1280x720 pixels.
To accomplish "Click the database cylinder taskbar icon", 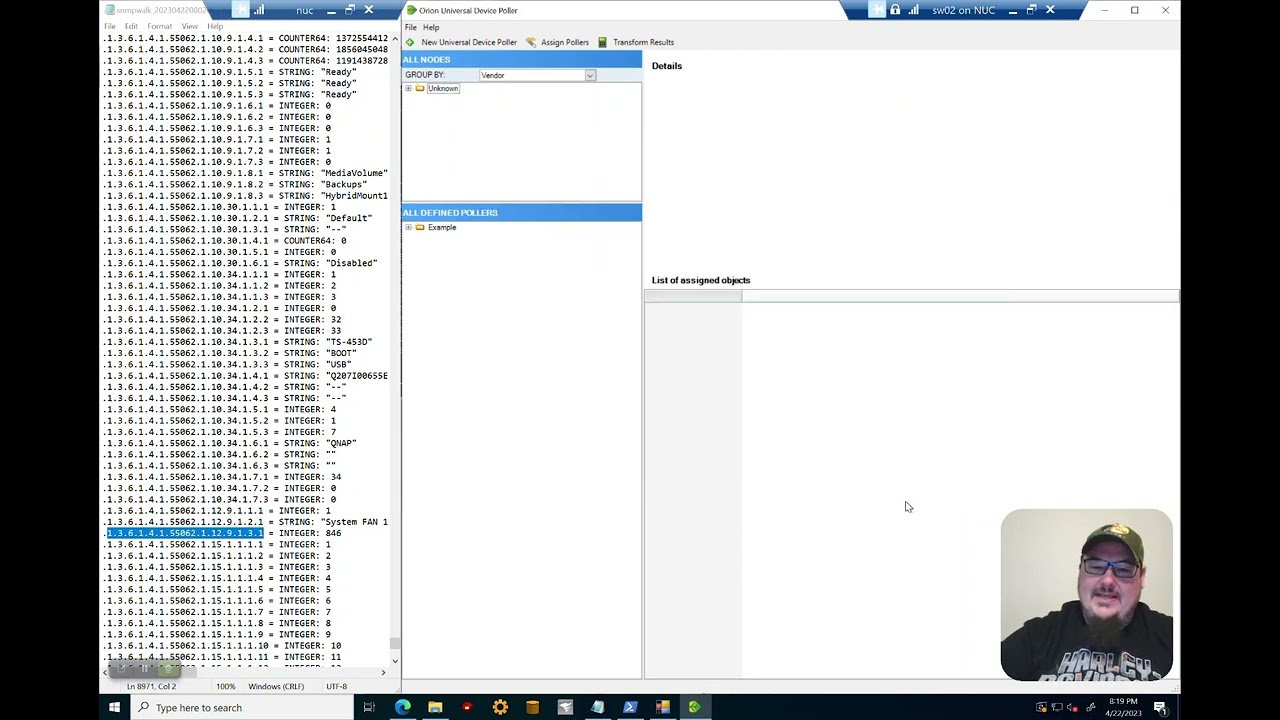I will pos(532,708).
